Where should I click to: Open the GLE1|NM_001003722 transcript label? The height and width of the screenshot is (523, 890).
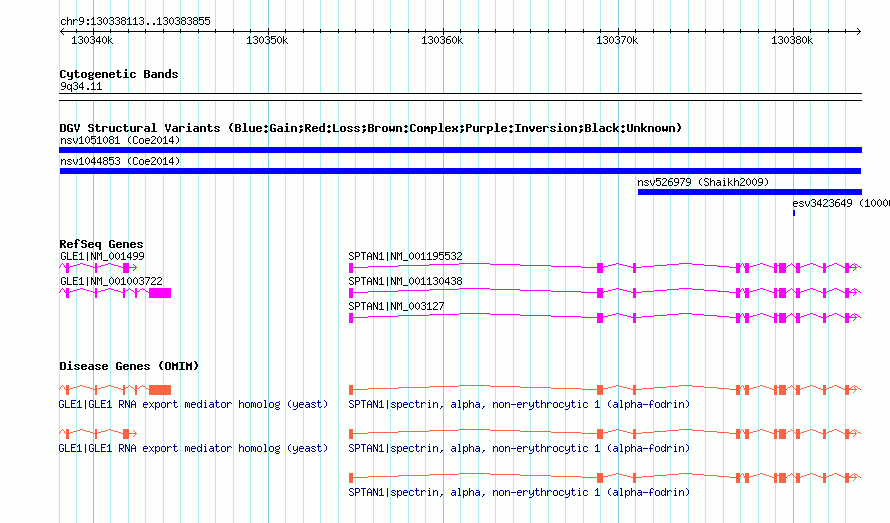click(x=111, y=281)
